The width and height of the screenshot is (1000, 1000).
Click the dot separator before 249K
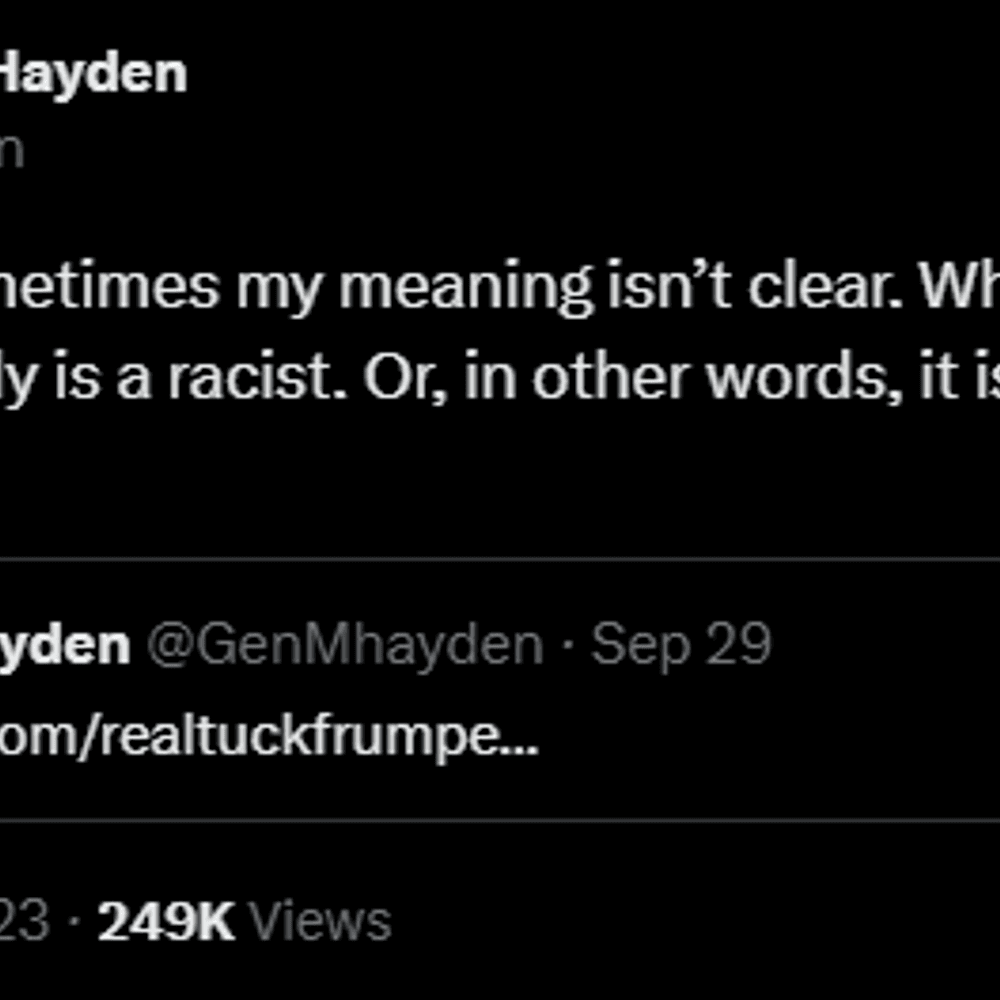[73, 922]
